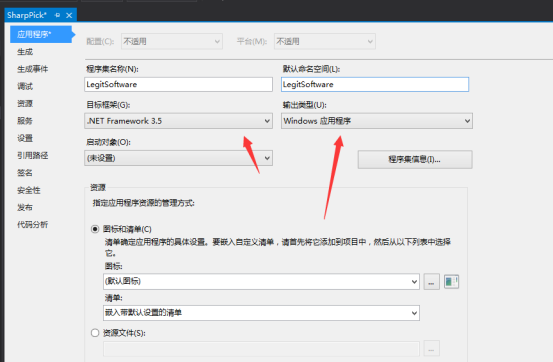Go to the 引用路径 page
This screenshot has height=362, width=553.
coord(32,156)
